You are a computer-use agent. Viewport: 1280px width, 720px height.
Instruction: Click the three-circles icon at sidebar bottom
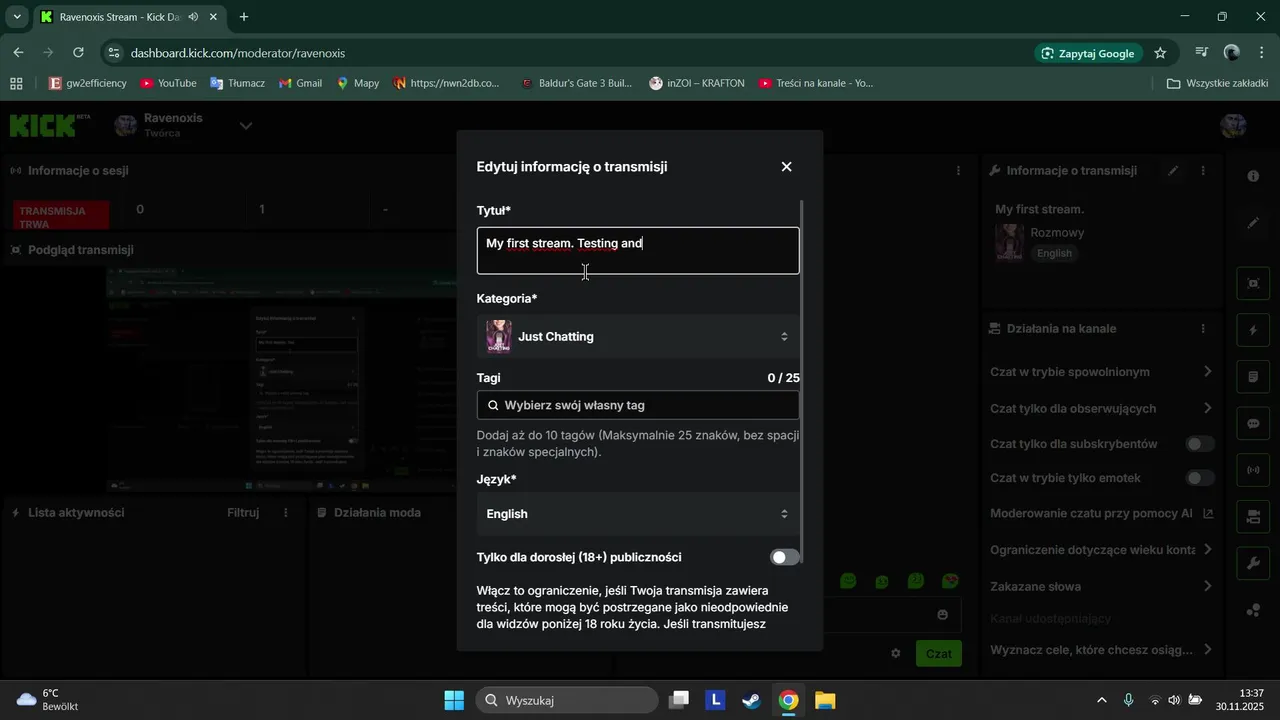pyautogui.click(x=1253, y=611)
